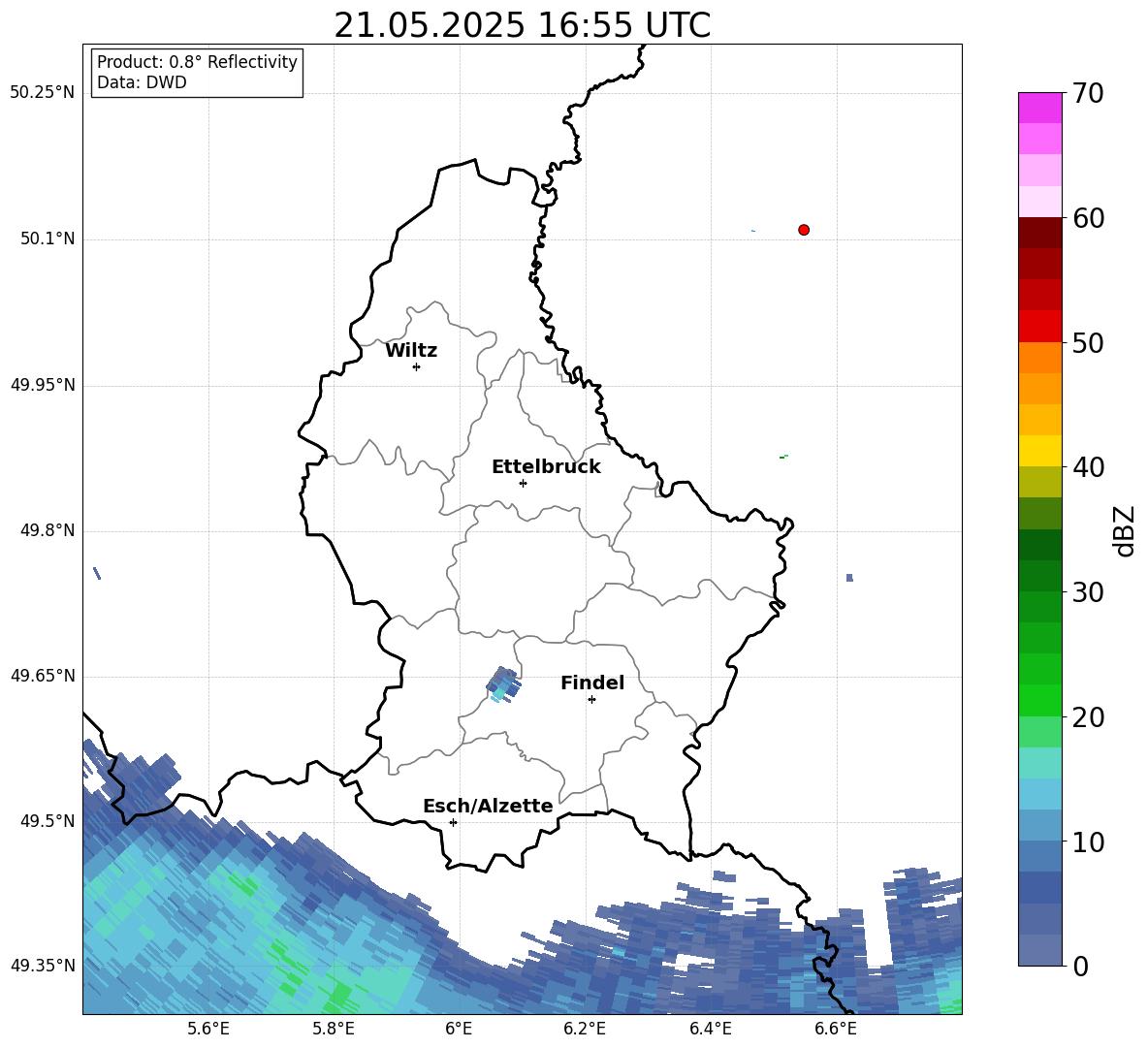Click the red station marker dot
Viewport: 1148px width, 1048px height.
(804, 230)
